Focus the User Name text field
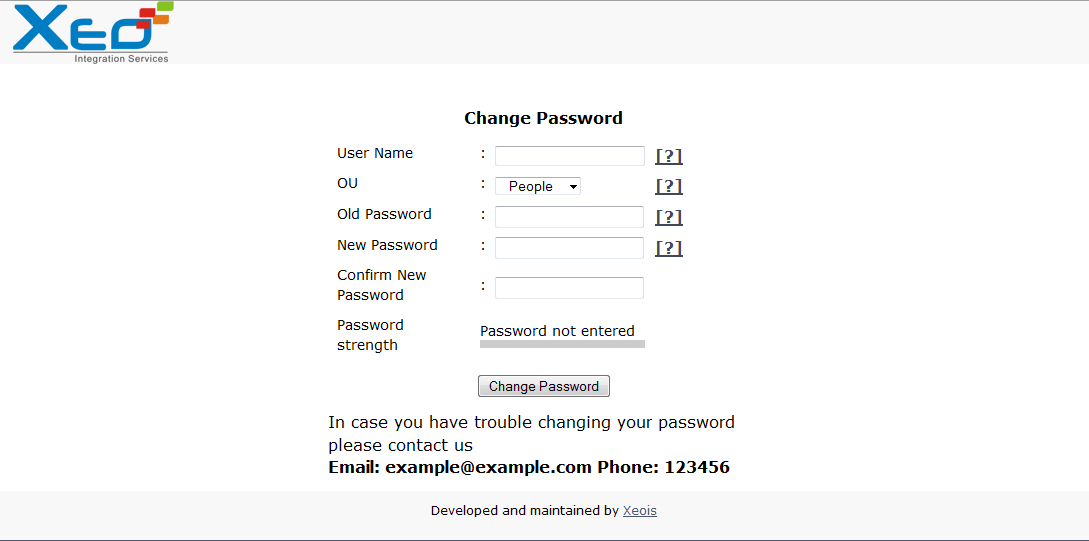This screenshot has width=1089, height=541. [569, 156]
